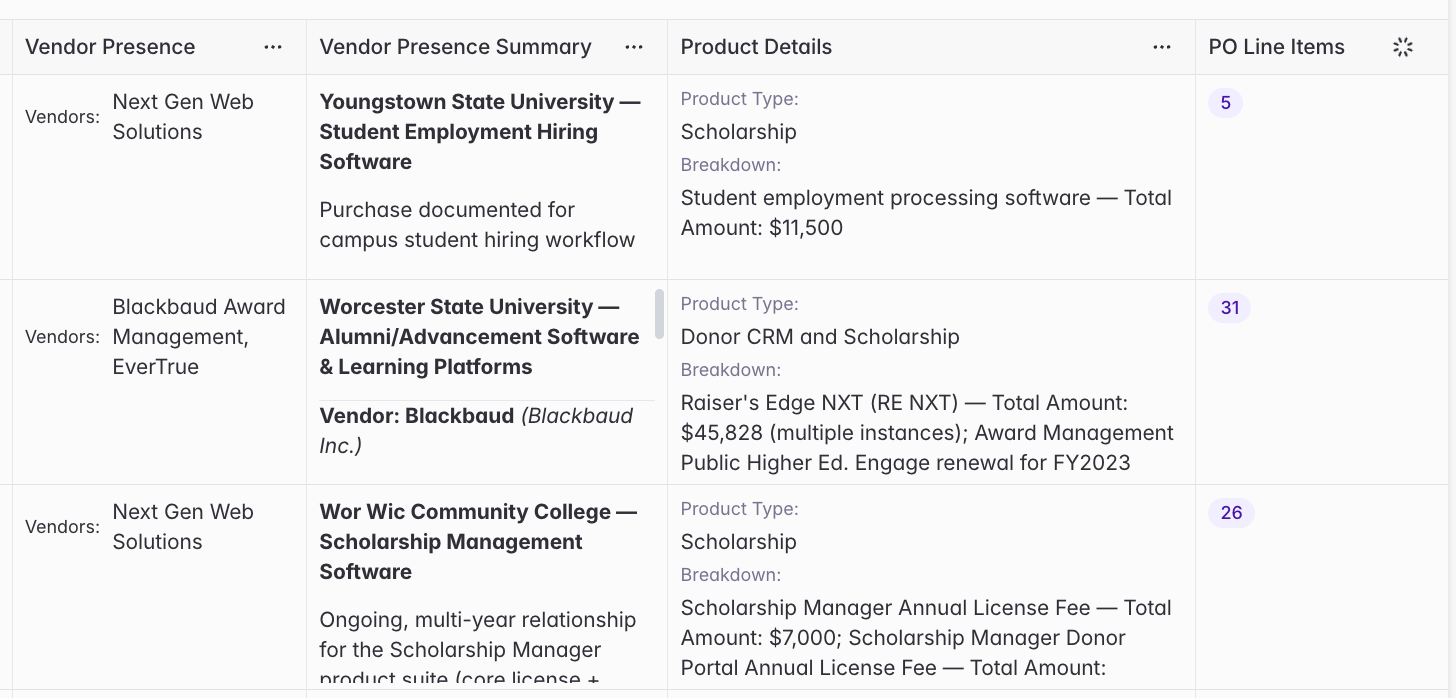
Task: Open Donor CRM and Scholarship product details cell
Action: (x=931, y=382)
